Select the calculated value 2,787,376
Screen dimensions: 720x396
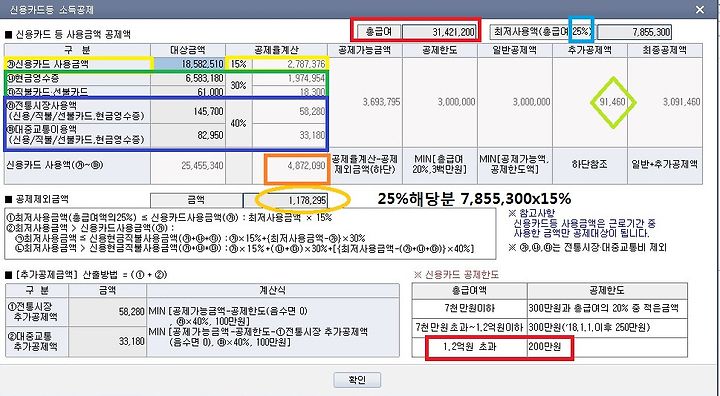coord(290,64)
